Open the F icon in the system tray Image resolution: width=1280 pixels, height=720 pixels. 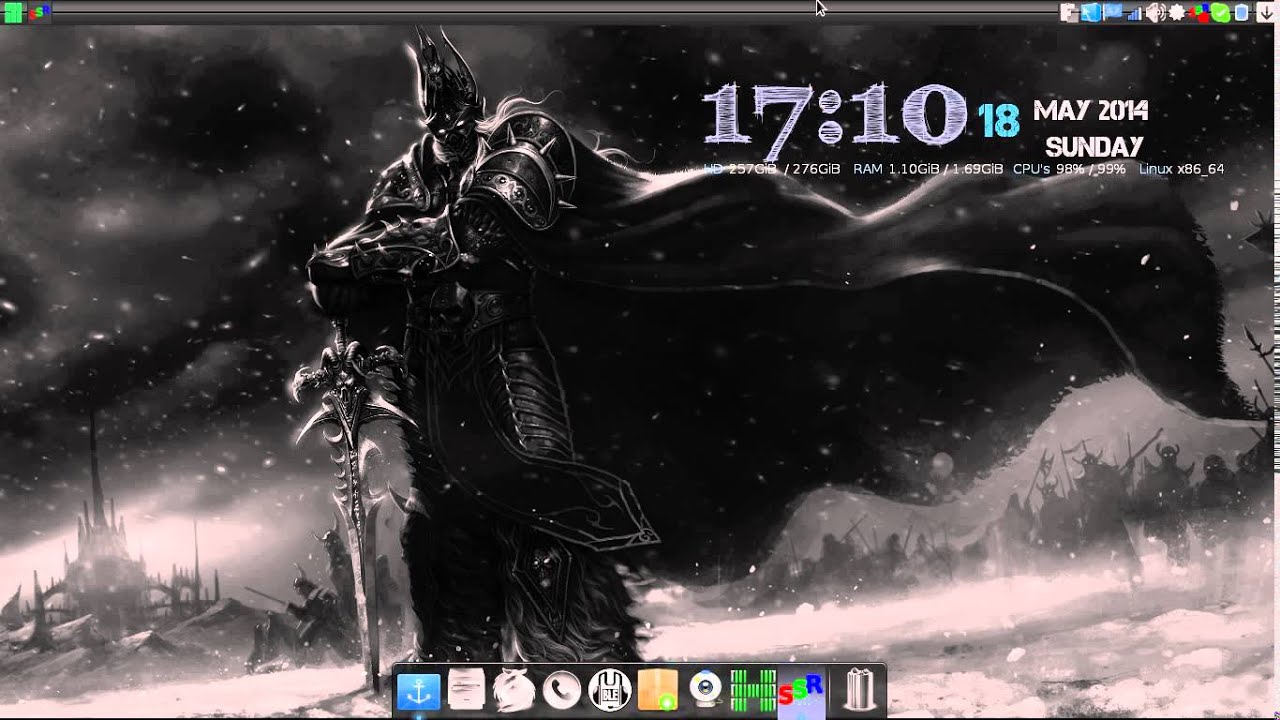coord(1068,13)
